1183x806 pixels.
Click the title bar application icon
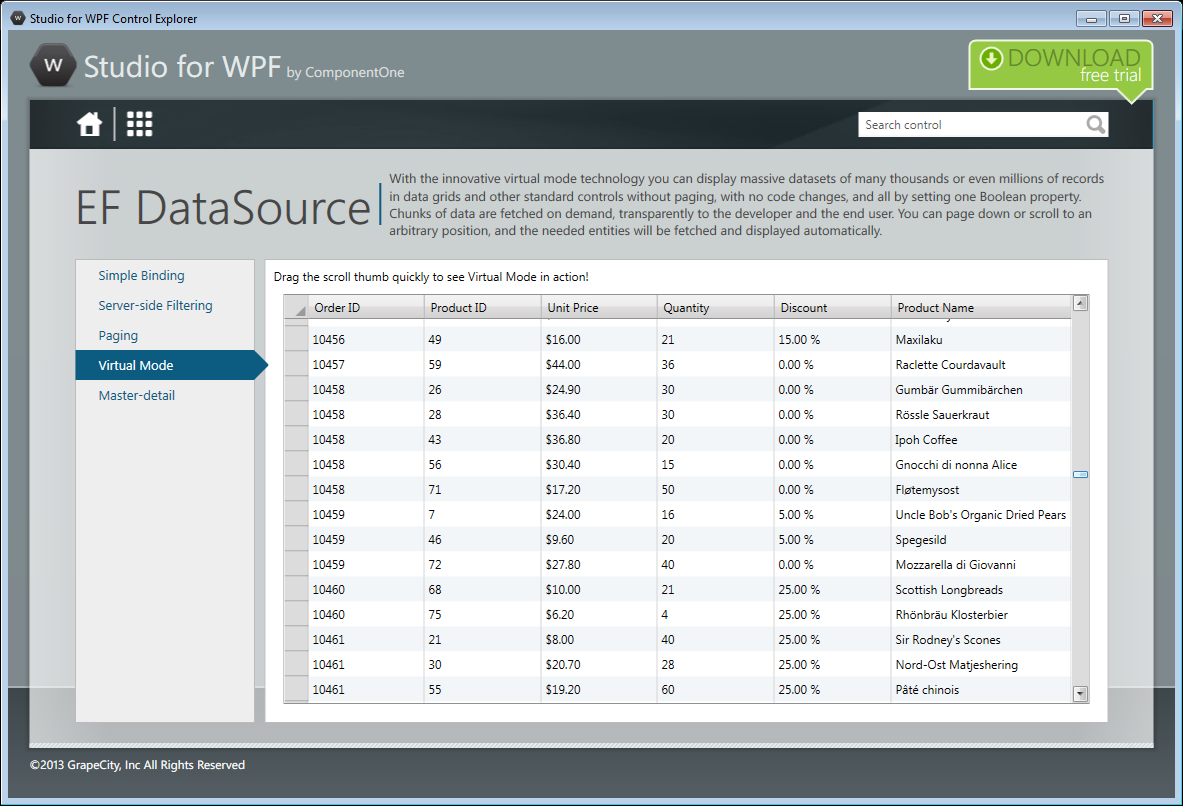[x=18, y=18]
